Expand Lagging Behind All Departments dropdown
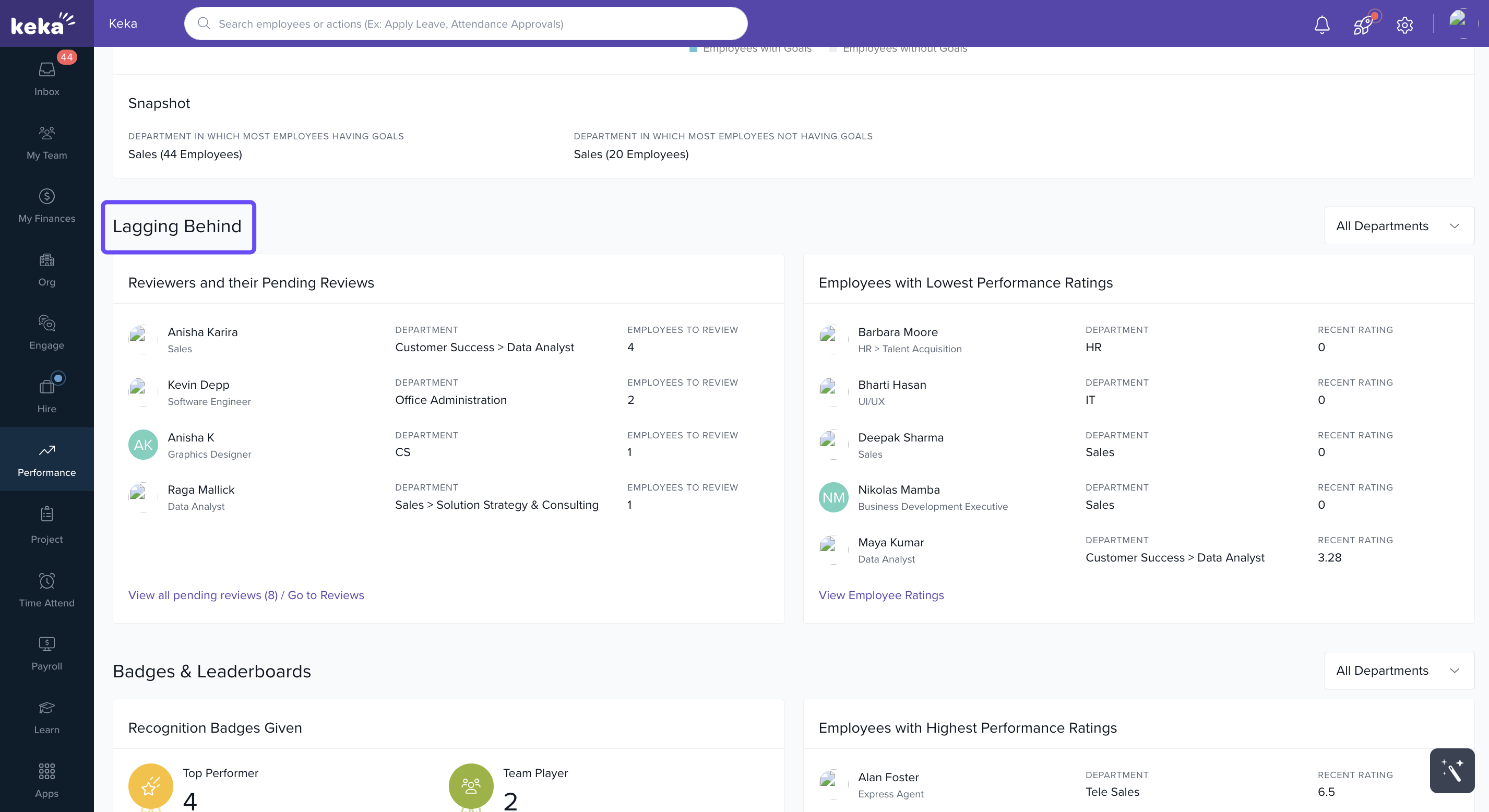The width and height of the screenshot is (1489, 812). [1399, 225]
